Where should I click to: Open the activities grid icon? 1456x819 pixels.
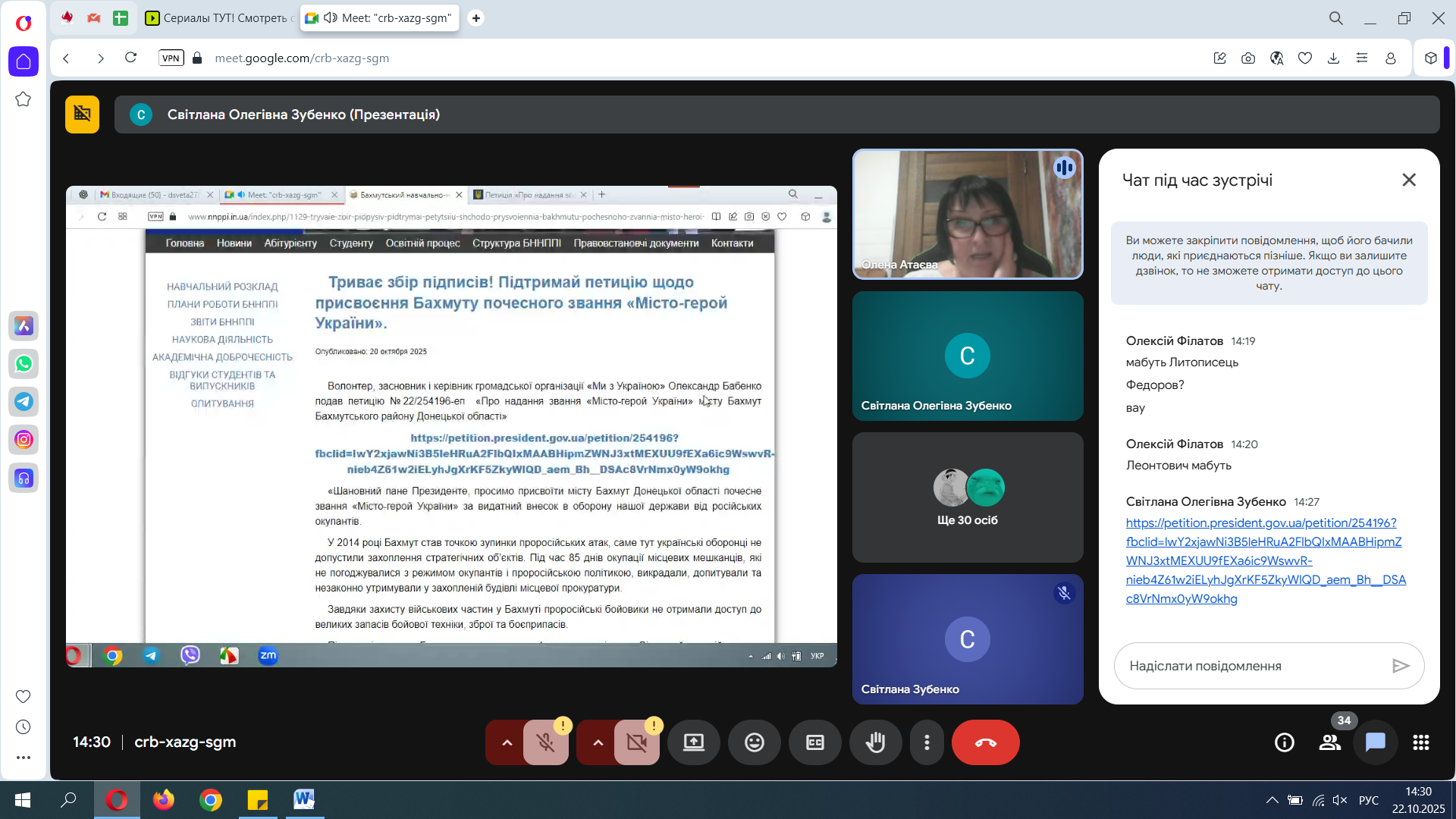click(1420, 742)
